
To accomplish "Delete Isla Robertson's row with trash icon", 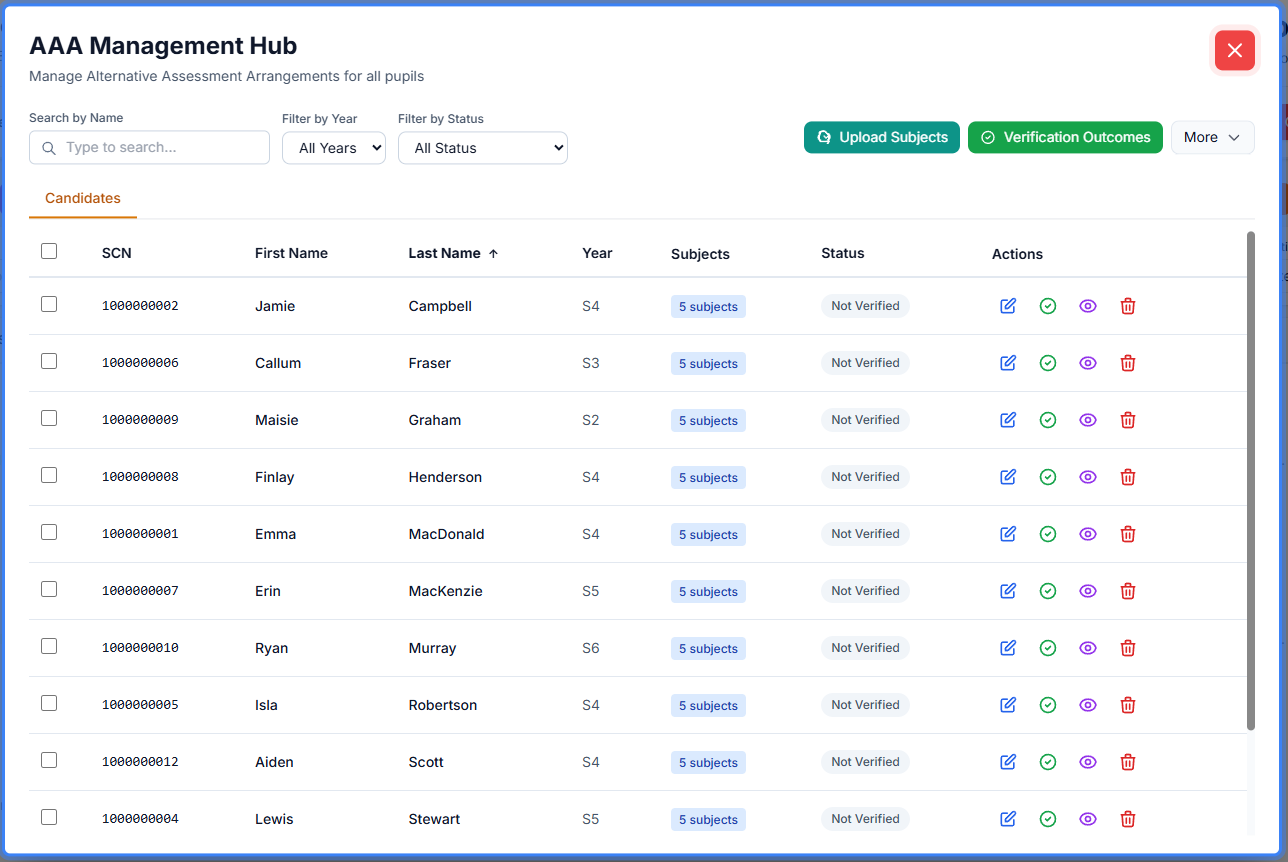I will pos(1128,705).
